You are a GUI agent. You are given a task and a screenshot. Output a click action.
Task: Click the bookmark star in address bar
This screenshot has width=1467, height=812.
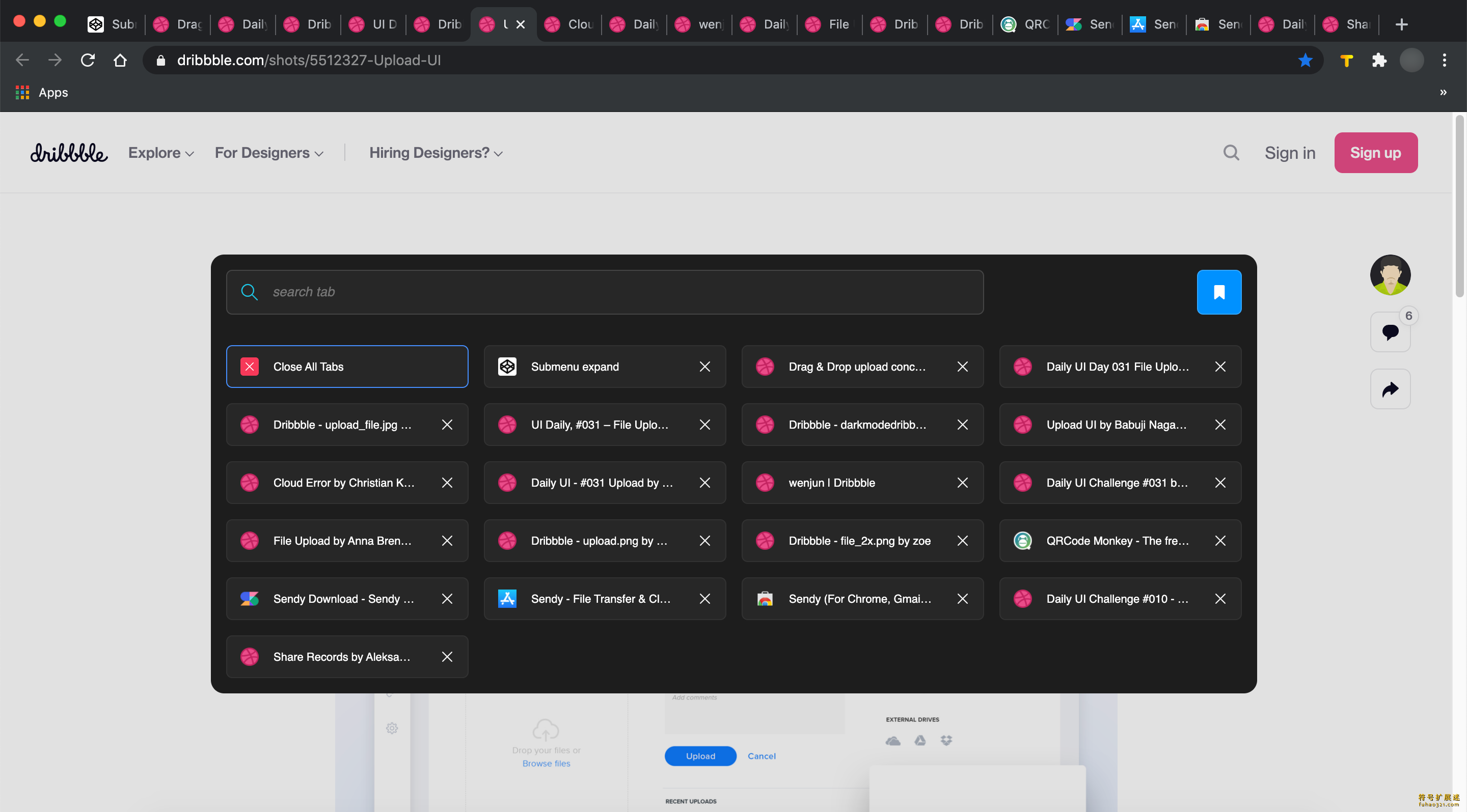(1305, 60)
